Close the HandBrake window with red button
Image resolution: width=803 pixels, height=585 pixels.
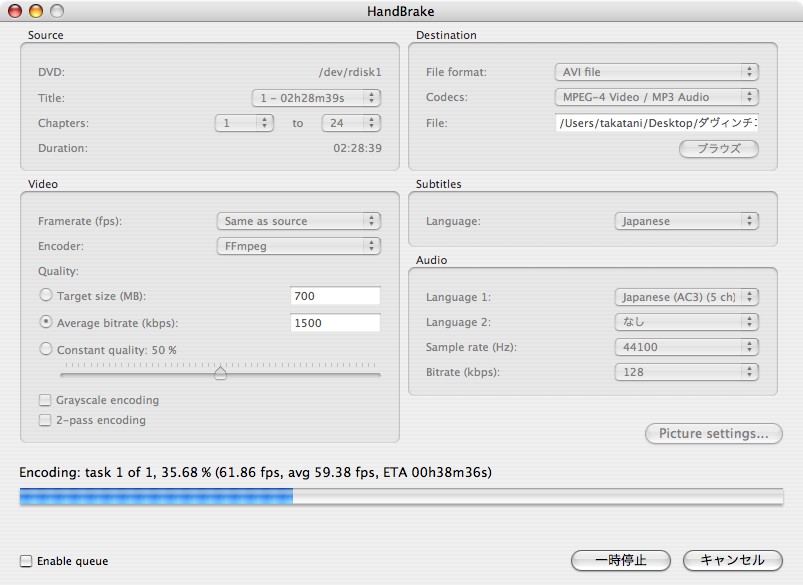pos(15,11)
